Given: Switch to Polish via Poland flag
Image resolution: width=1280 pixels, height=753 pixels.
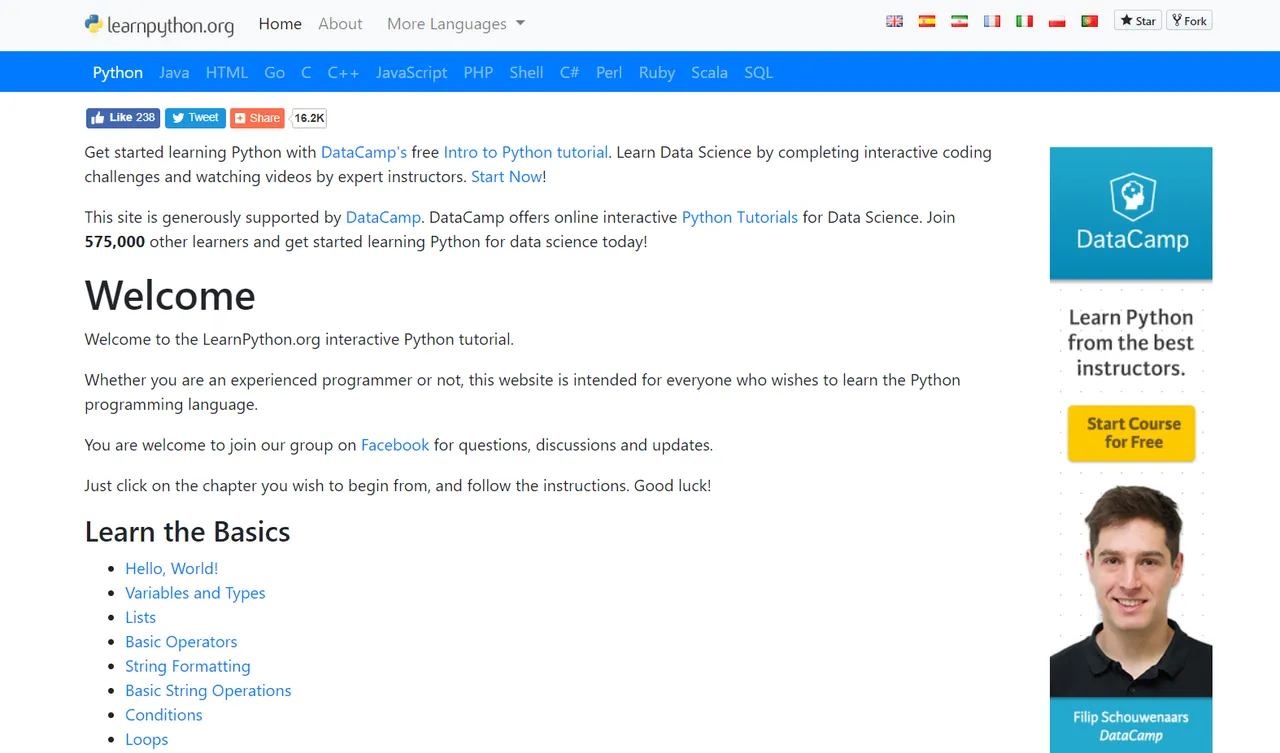Looking at the screenshot, I should 1057,21.
